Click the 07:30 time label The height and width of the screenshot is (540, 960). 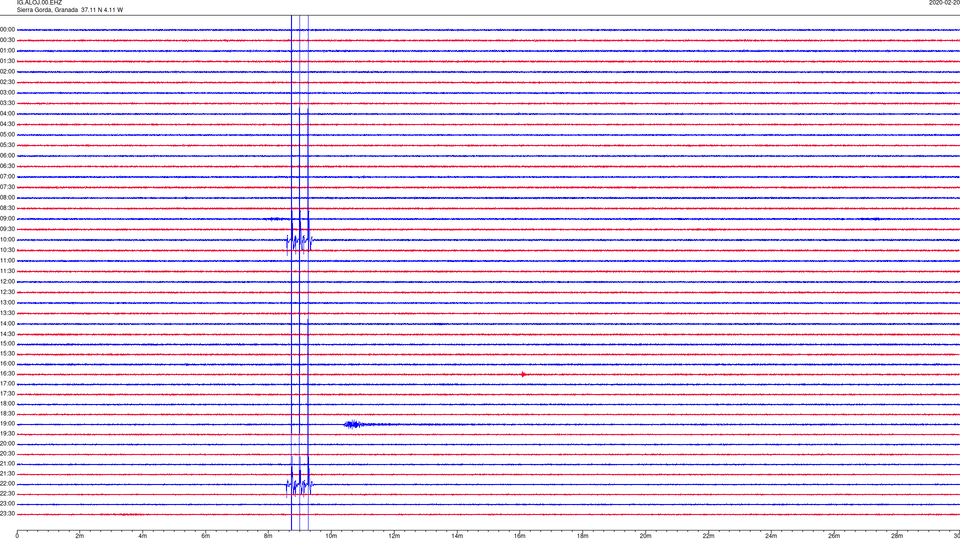click(7, 187)
